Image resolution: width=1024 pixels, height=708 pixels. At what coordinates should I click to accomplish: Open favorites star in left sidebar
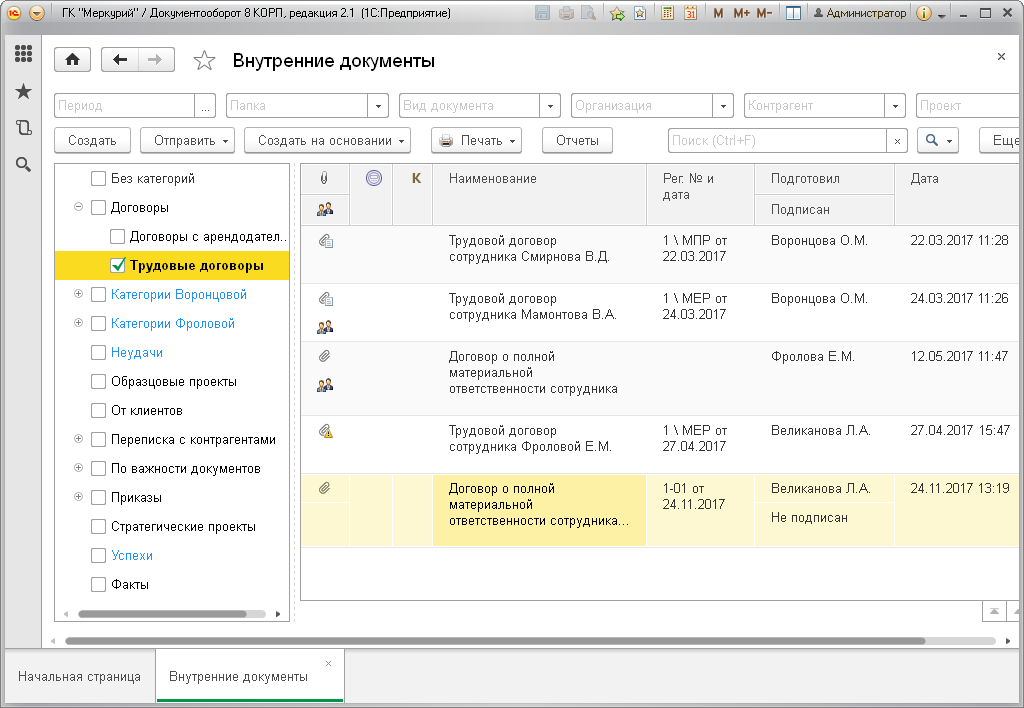[x=24, y=91]
